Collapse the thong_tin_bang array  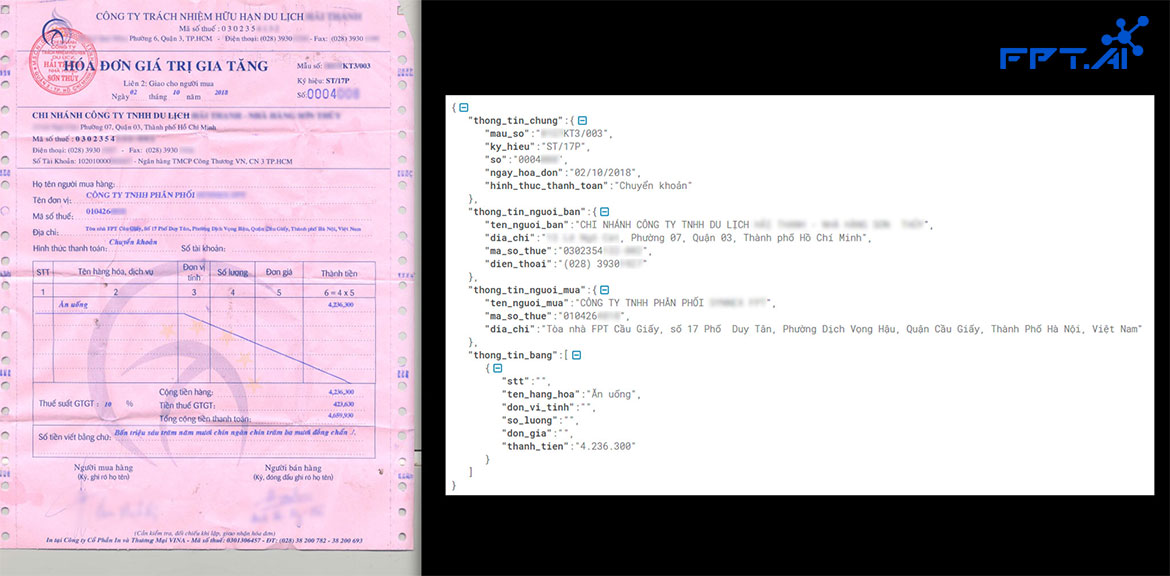575,355
